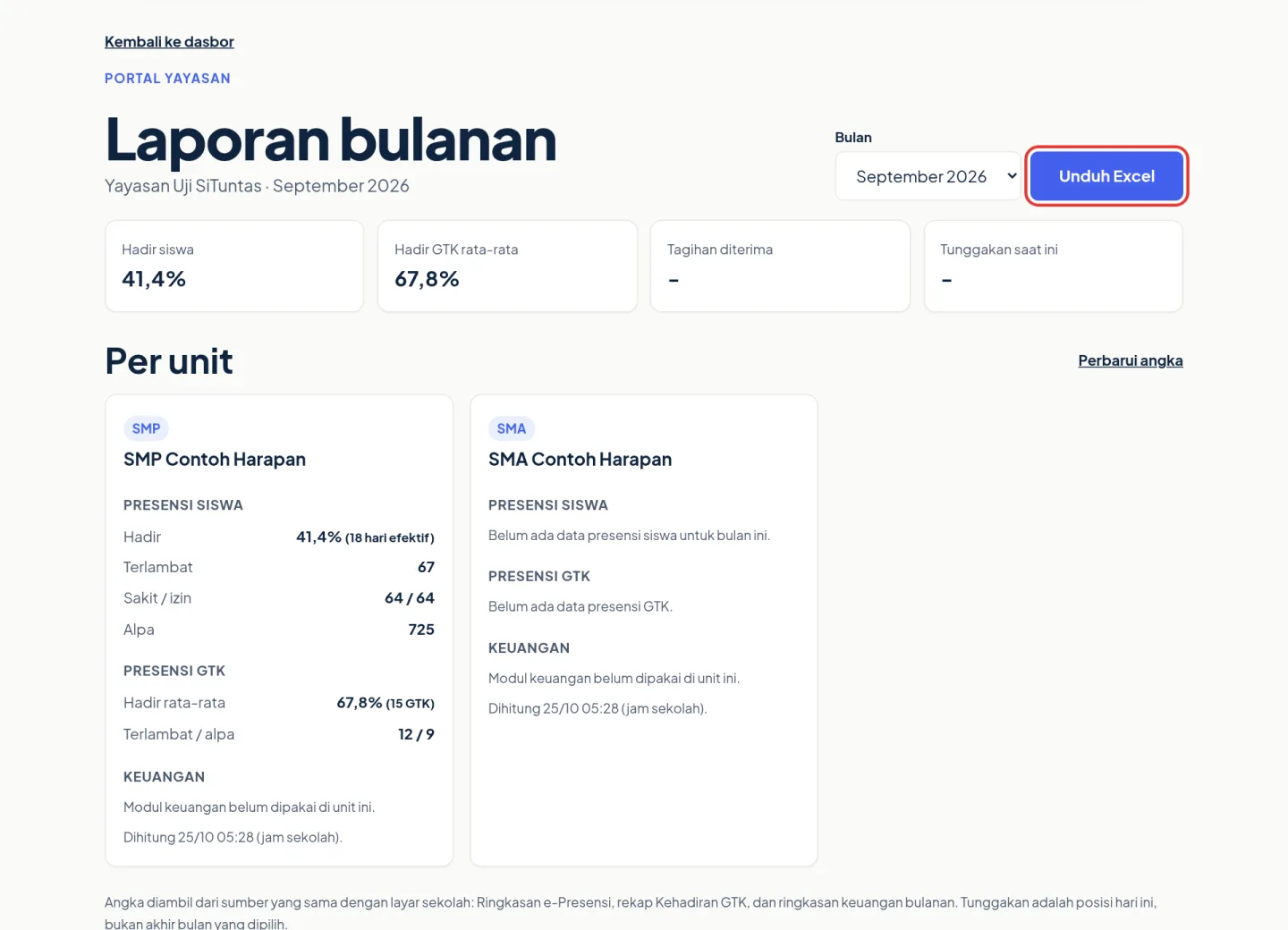Viewport: 1288px width, 930px height.
Task: Follow the Kembali ke dasbor link
Action: click(x=169, y=42)
